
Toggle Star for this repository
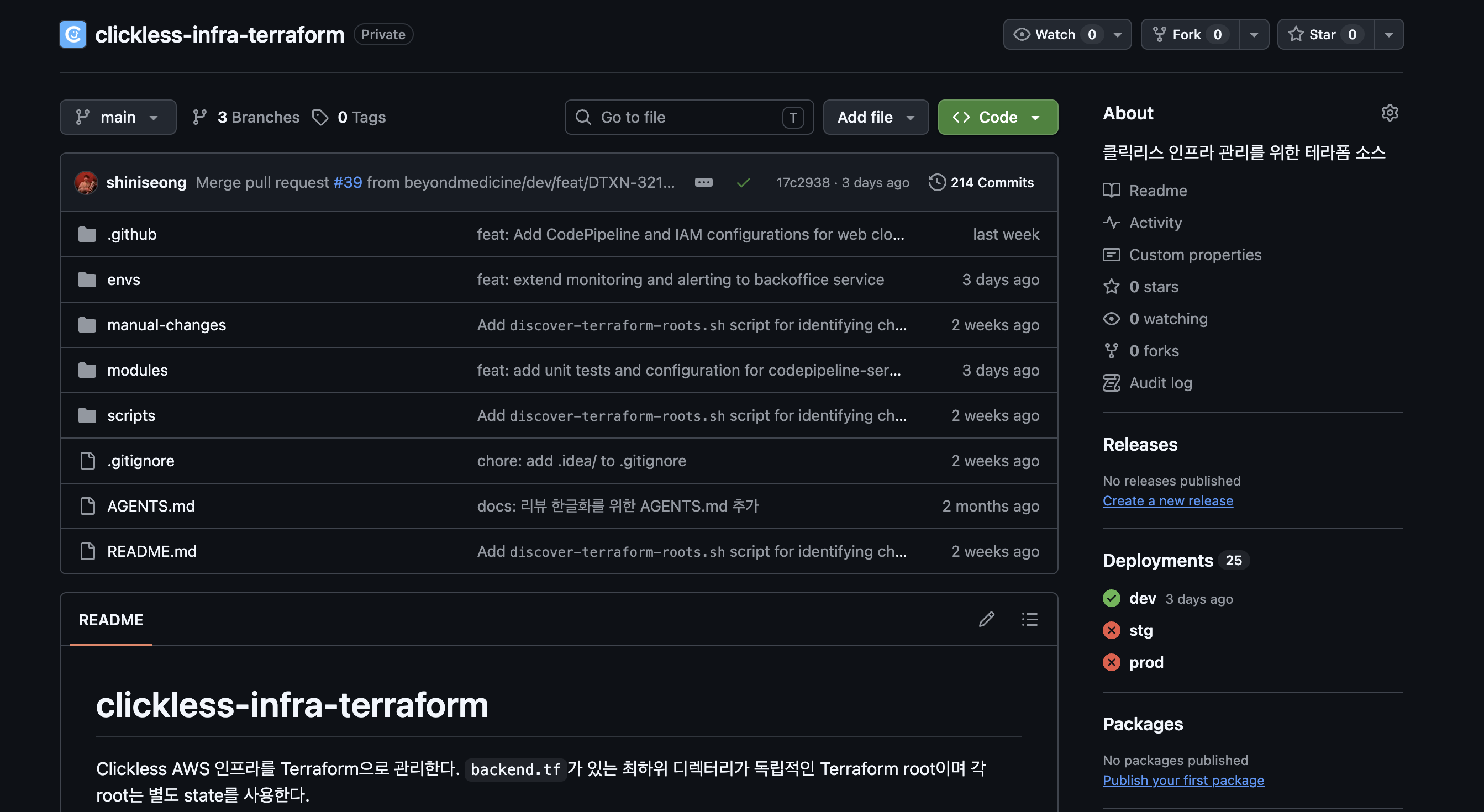(1325, 35)
